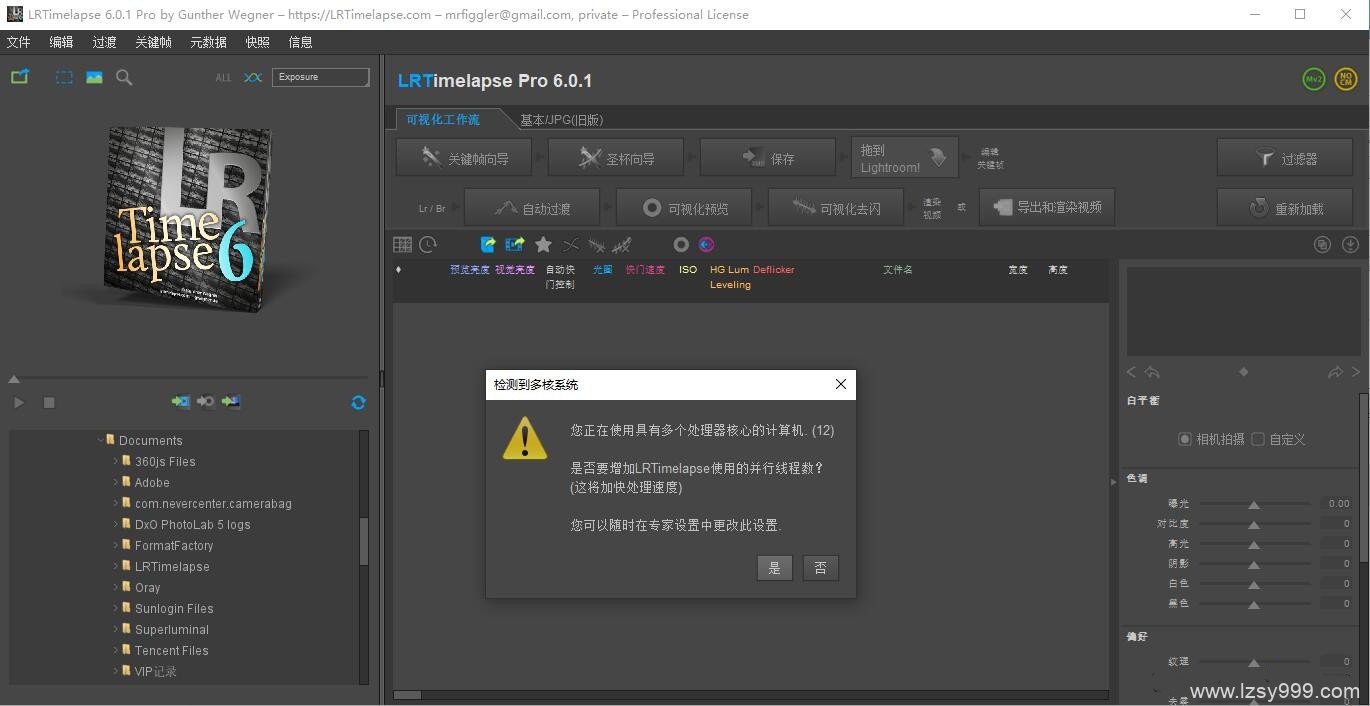Open the 关键帧 menu

click(153, 42)
